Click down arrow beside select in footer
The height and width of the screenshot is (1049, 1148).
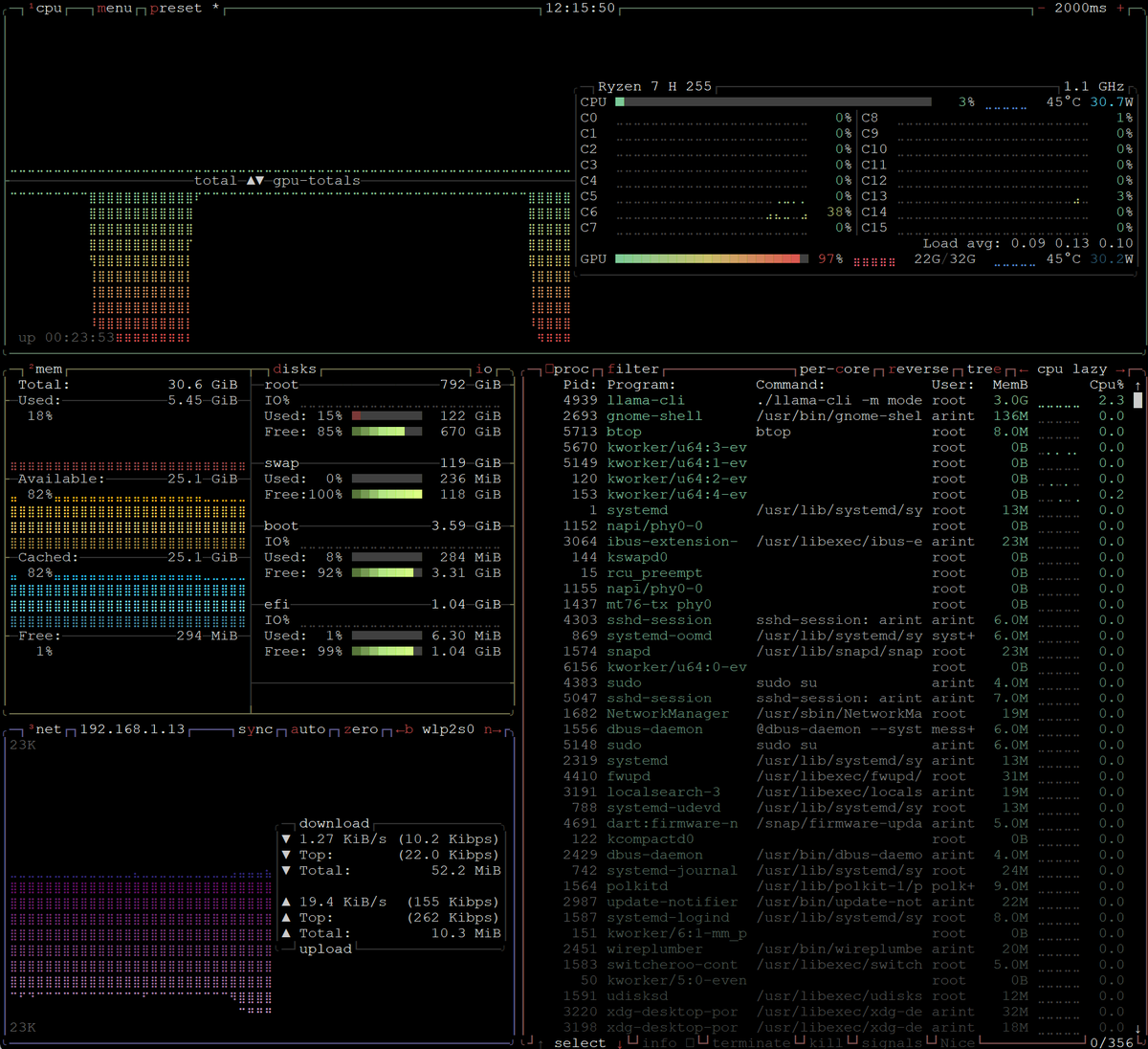(618, 1043)
